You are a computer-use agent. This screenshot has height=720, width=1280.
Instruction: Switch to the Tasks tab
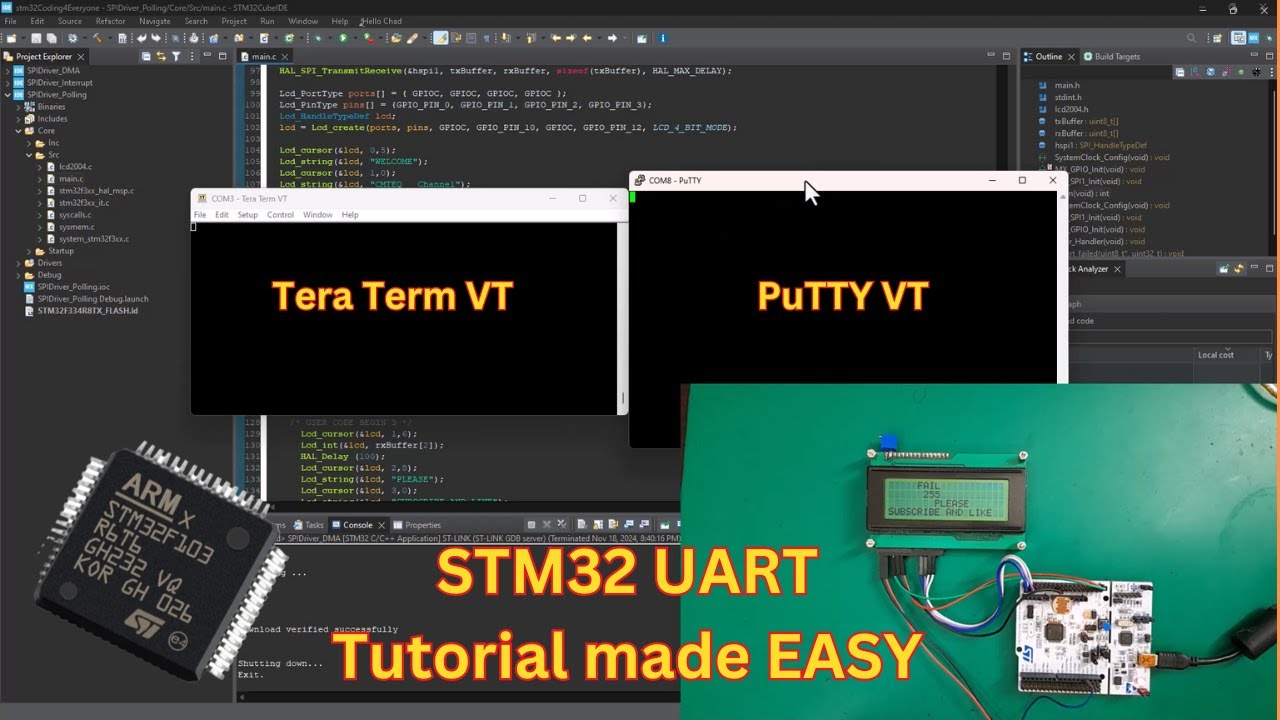click(308, 525)
